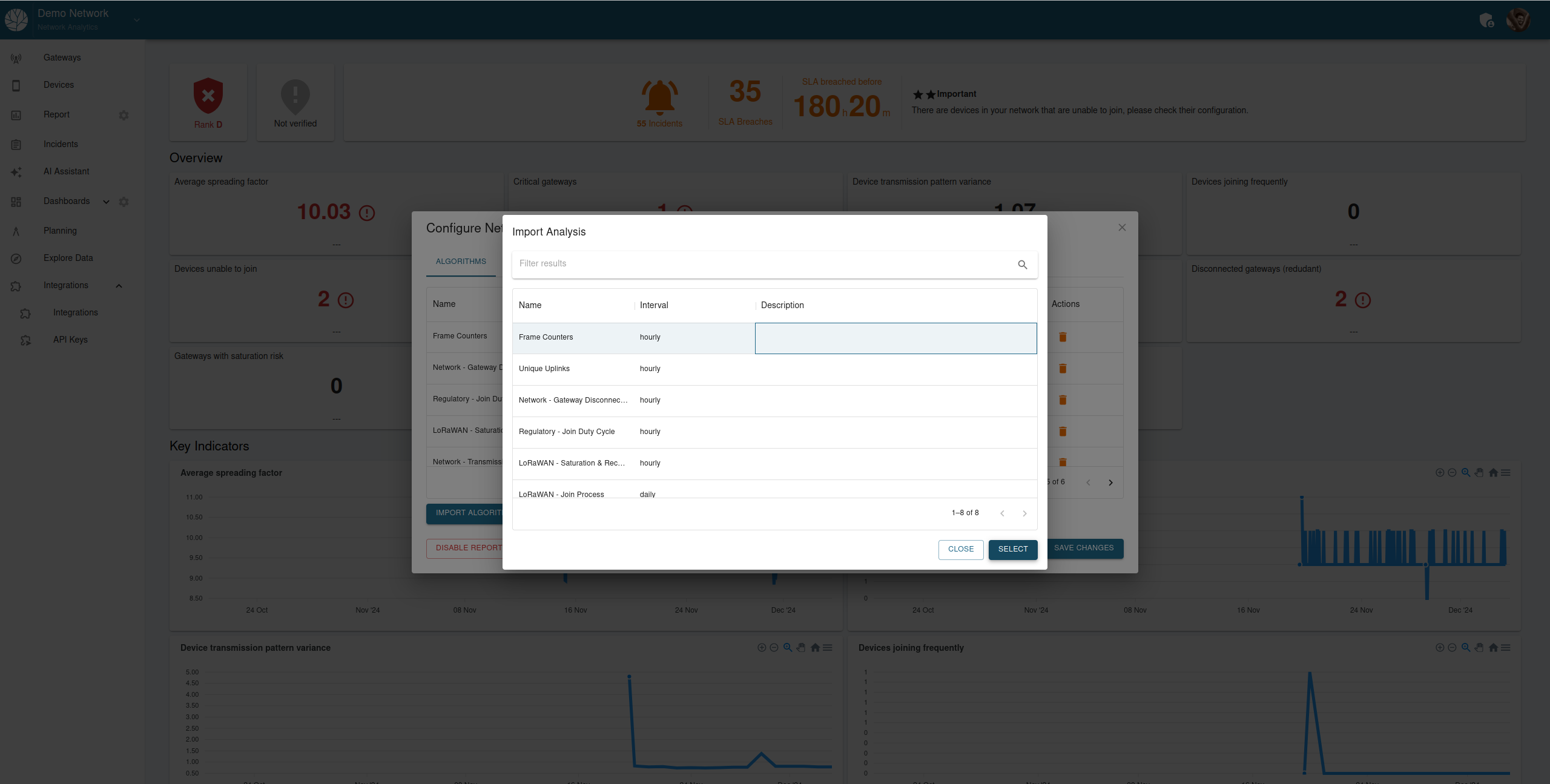Open the Report settings gear icon
The image size is (1550, 784).
124,115
